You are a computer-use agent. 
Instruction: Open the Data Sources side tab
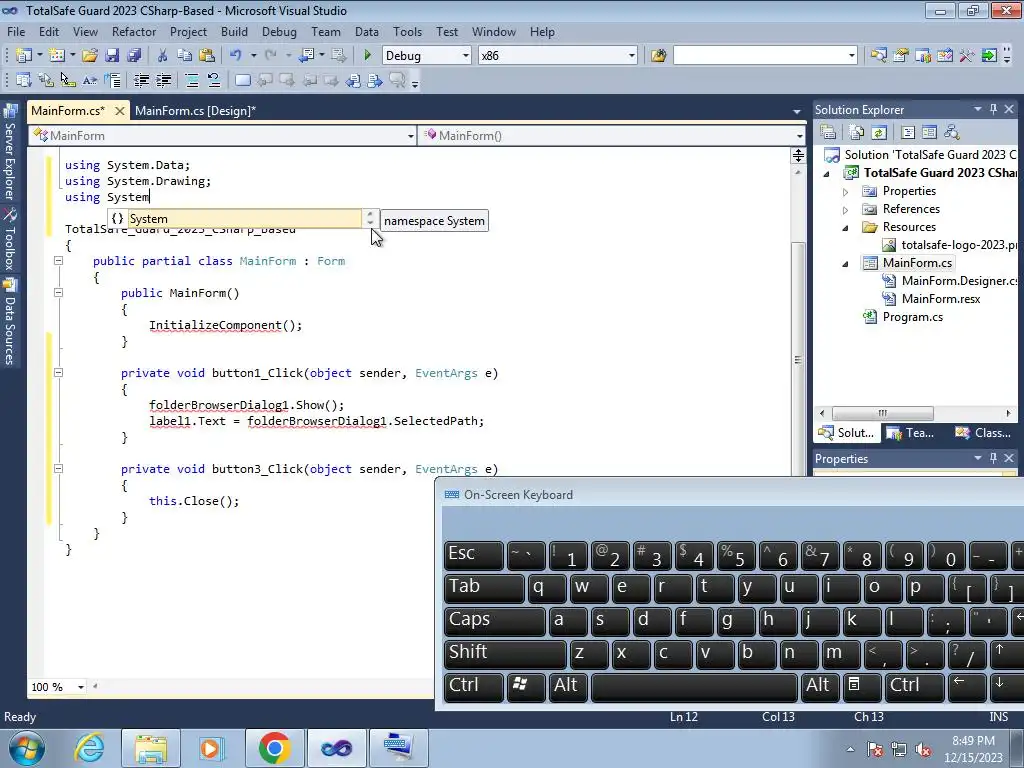point(9,323)
